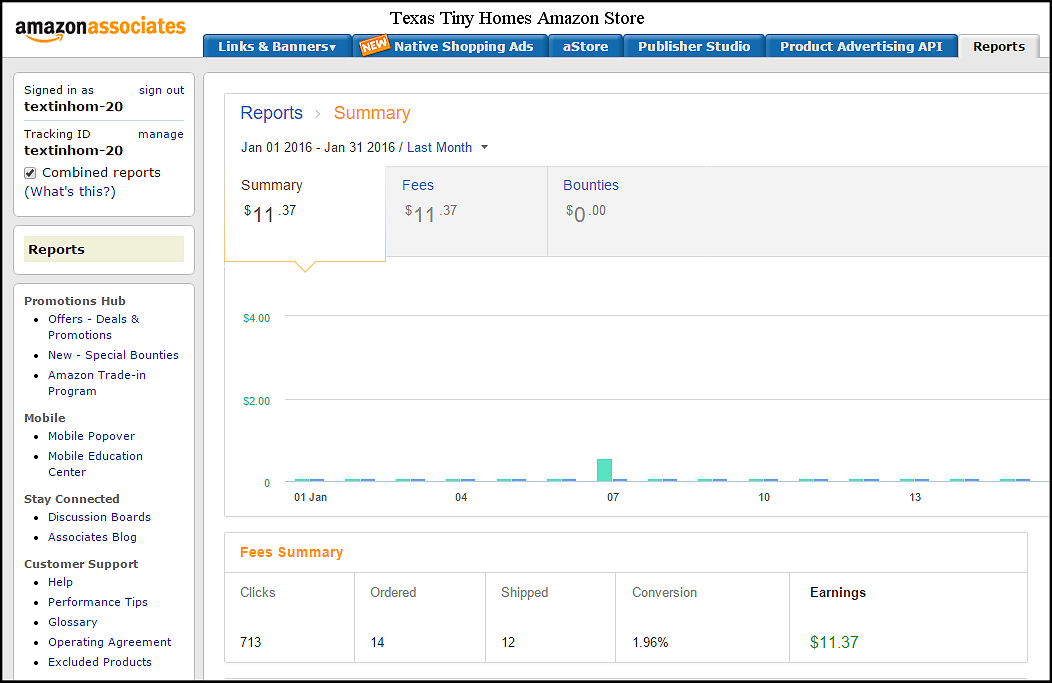Screen dimensions: 1052x683
Task: Open the Mobile Popover link
Action: point(91,436)
